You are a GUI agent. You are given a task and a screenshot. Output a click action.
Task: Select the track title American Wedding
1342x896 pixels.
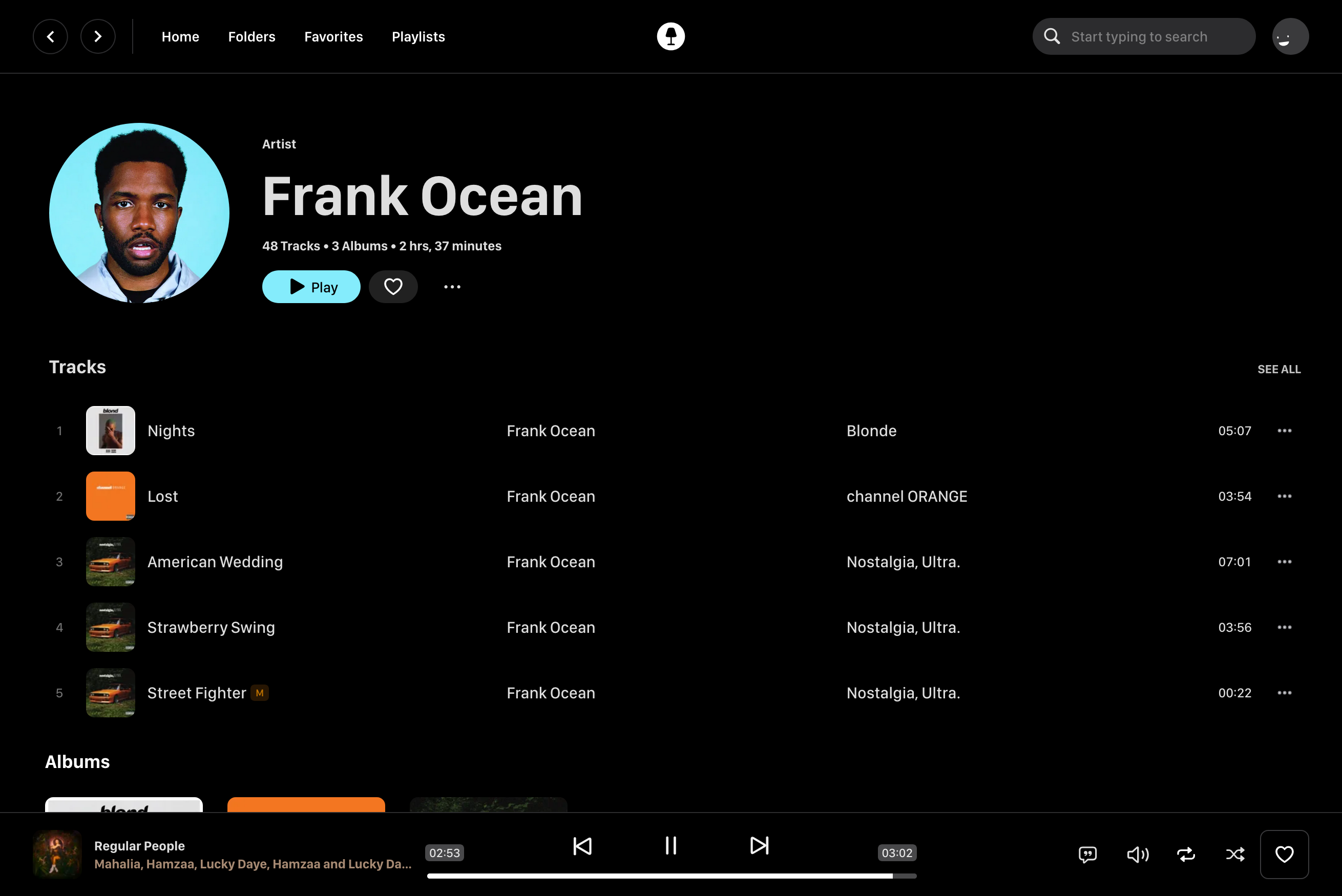click(x=216, y=562)
